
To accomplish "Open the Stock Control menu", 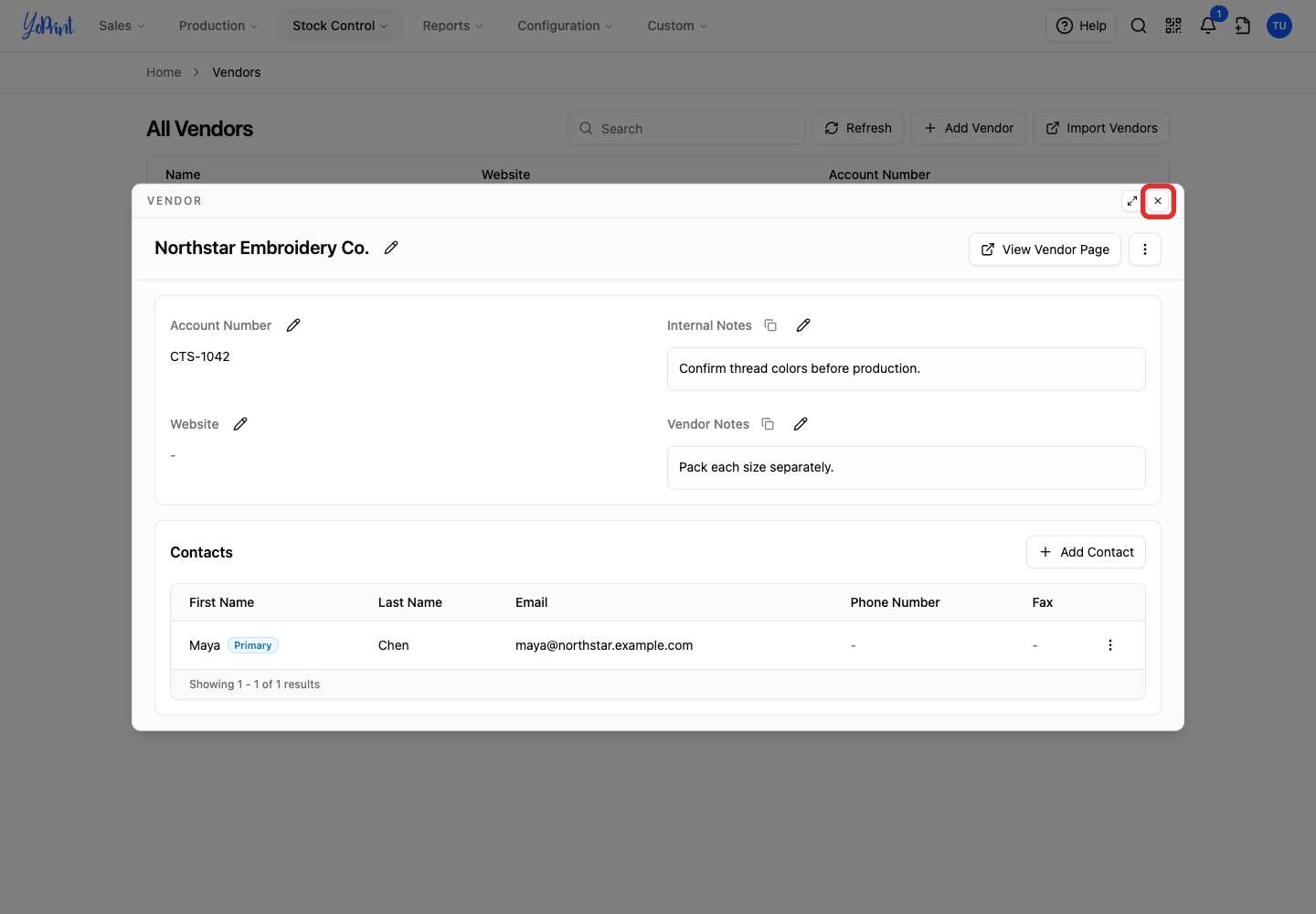I will pyautogui.click(x=340, y=26).
